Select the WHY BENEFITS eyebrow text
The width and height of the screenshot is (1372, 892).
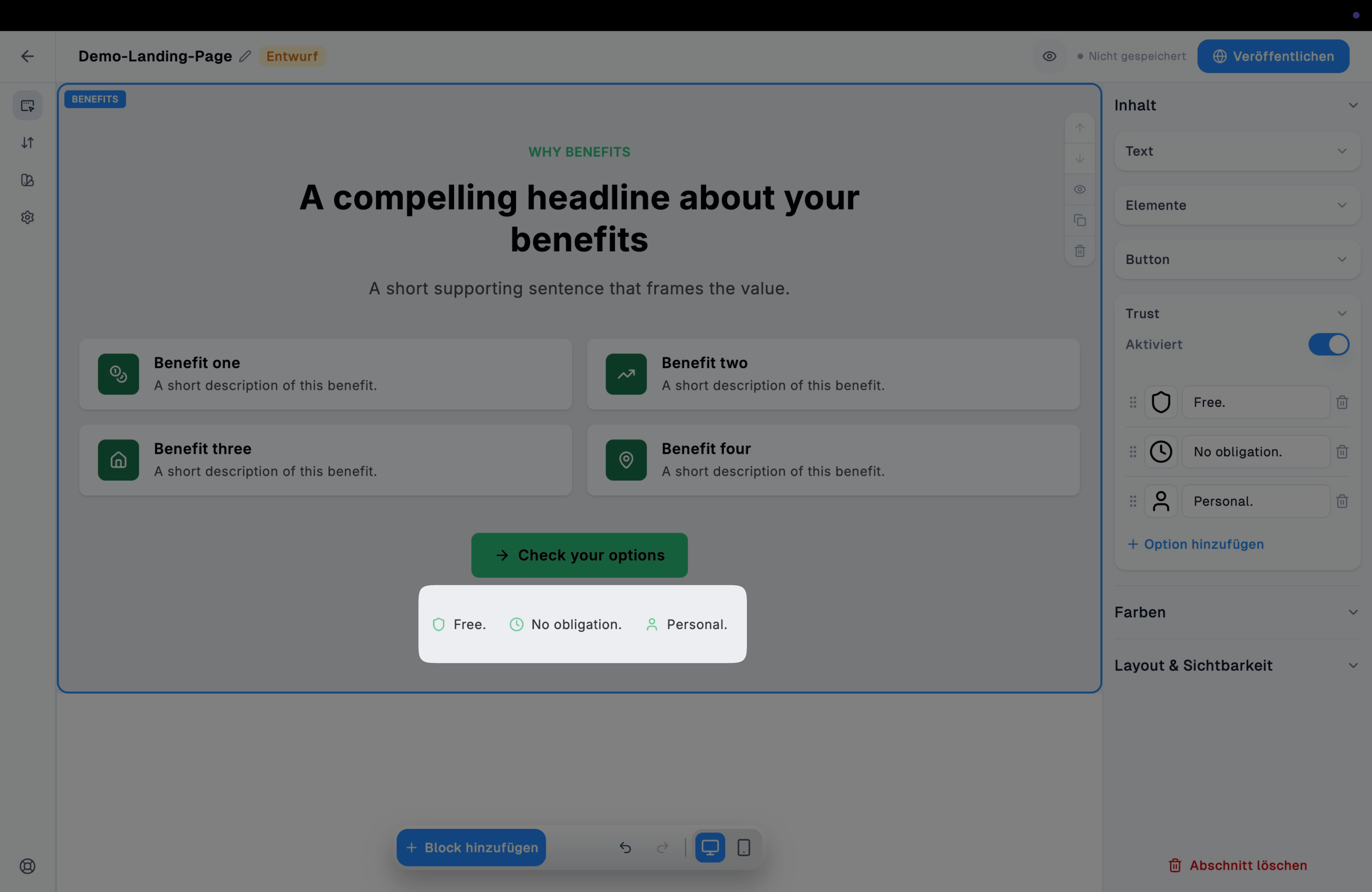[579, 152]
